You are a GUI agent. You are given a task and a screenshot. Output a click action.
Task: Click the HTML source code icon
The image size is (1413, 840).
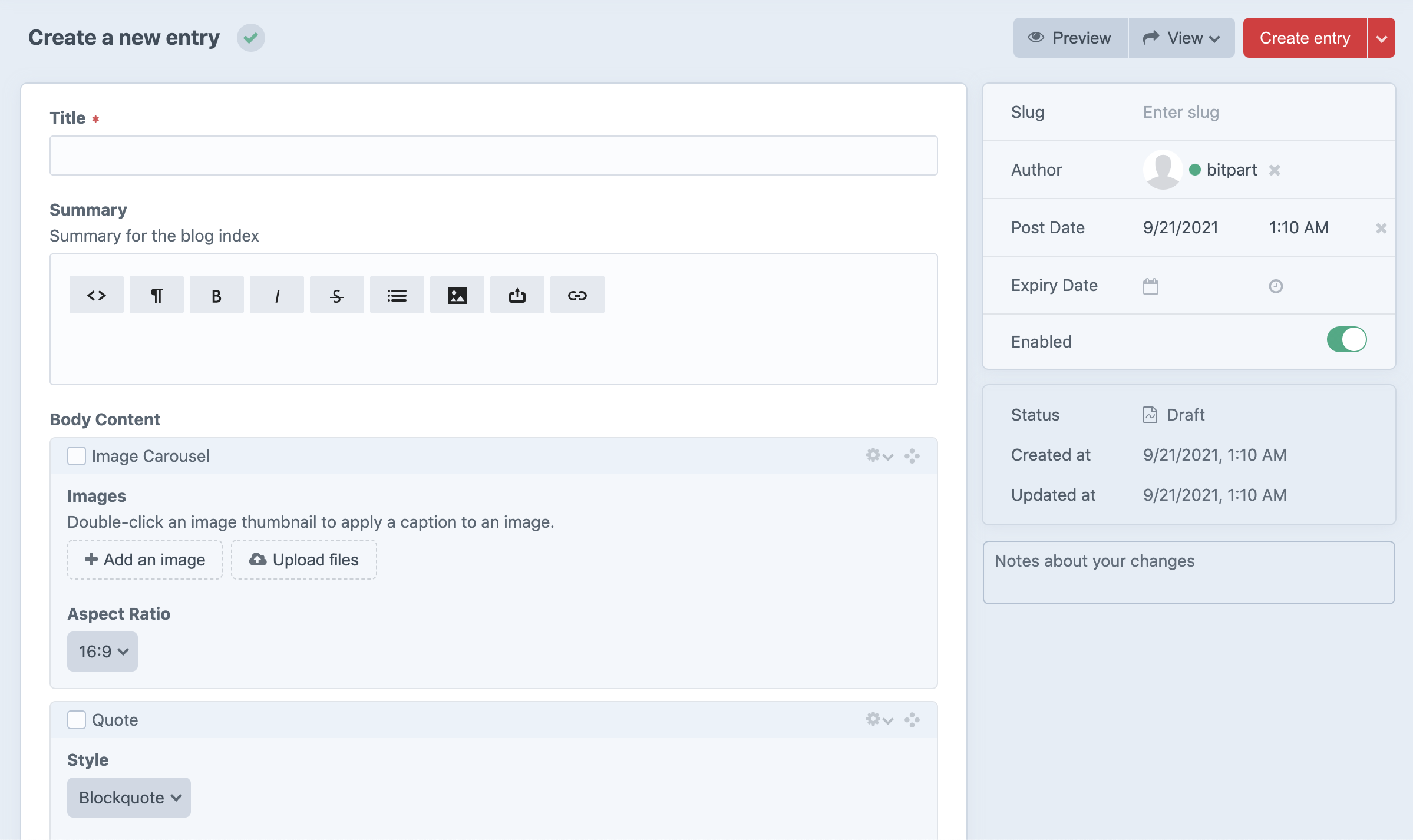tap(97, 295)
